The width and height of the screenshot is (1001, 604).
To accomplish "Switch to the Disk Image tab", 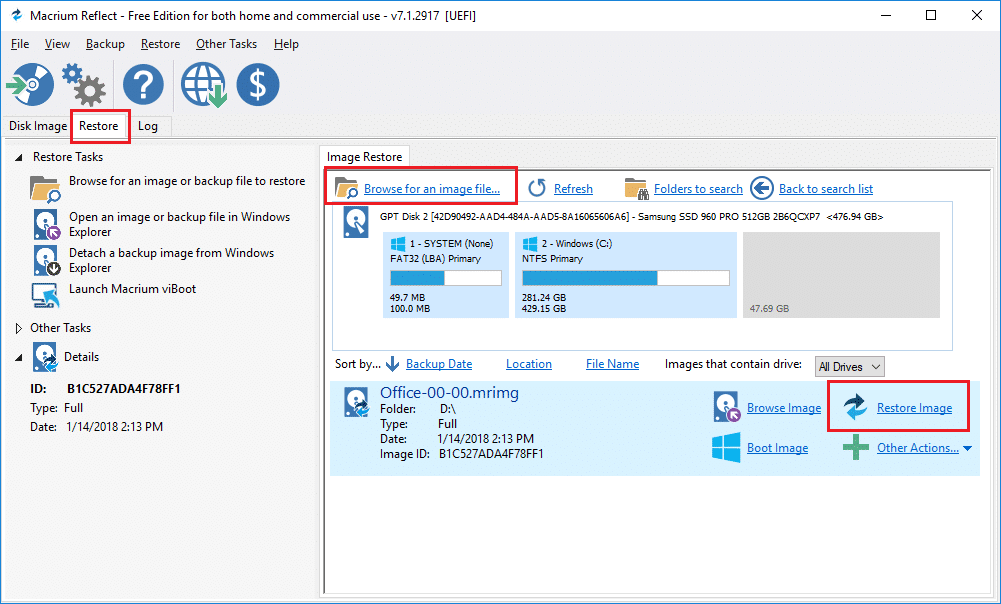I will click(37, 126).
